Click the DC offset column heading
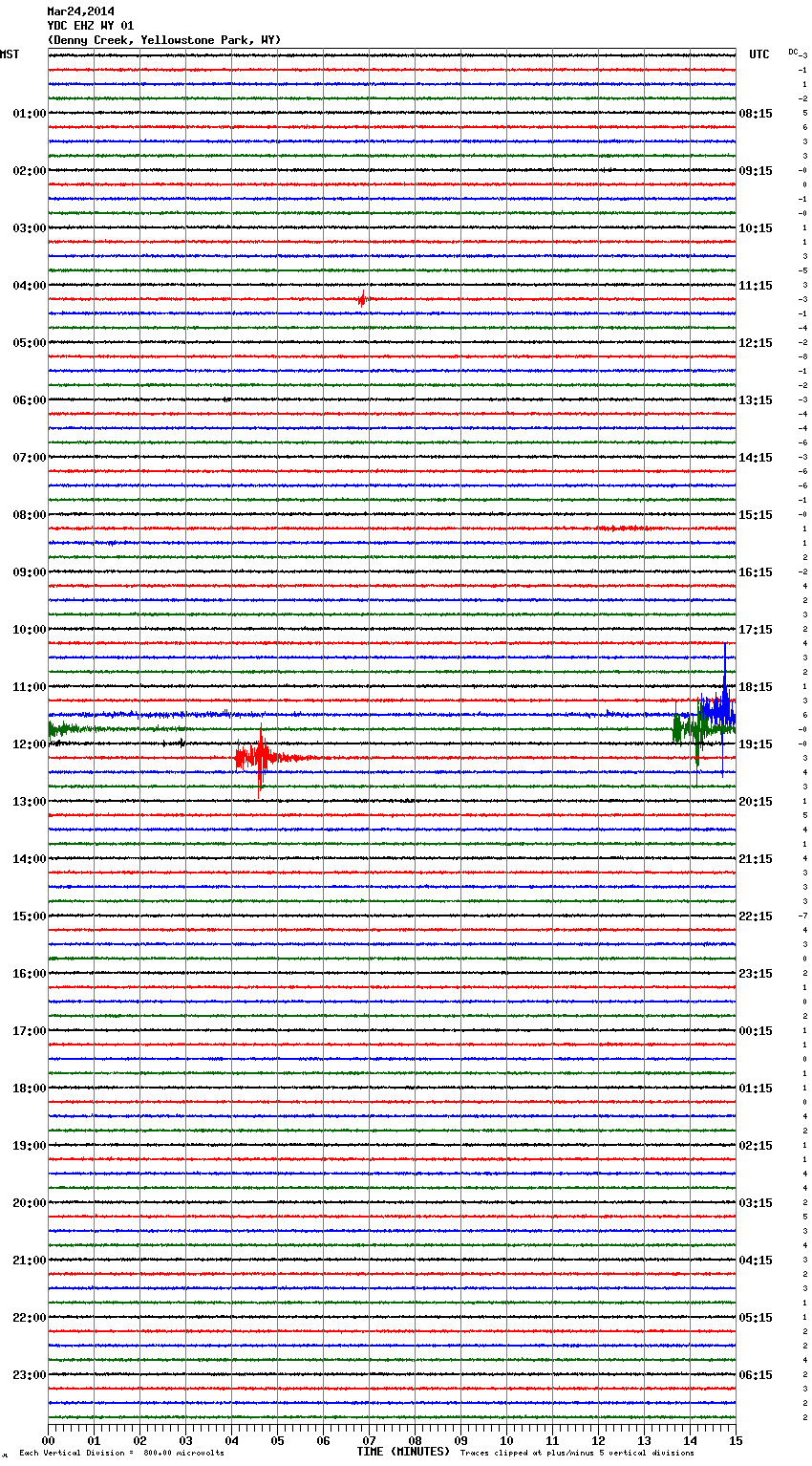Viewport: 812px width, 1466px height. pyautogui.click(x=794, y=52)
